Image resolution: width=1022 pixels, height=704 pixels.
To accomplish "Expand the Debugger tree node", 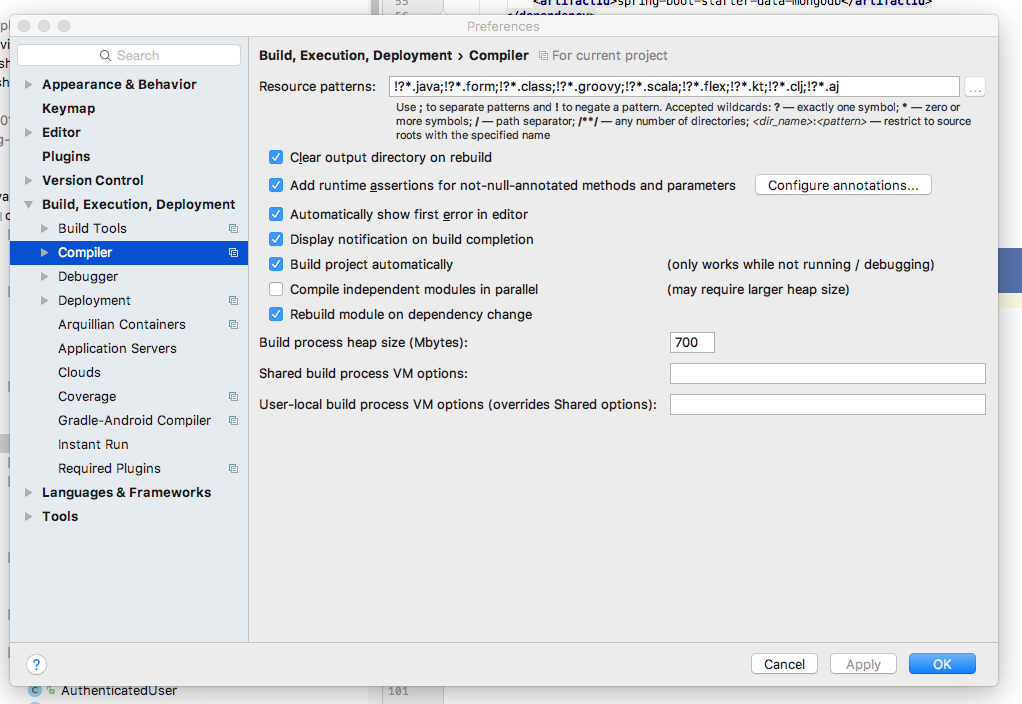I will pyautogui.click(x=44, y=277).
